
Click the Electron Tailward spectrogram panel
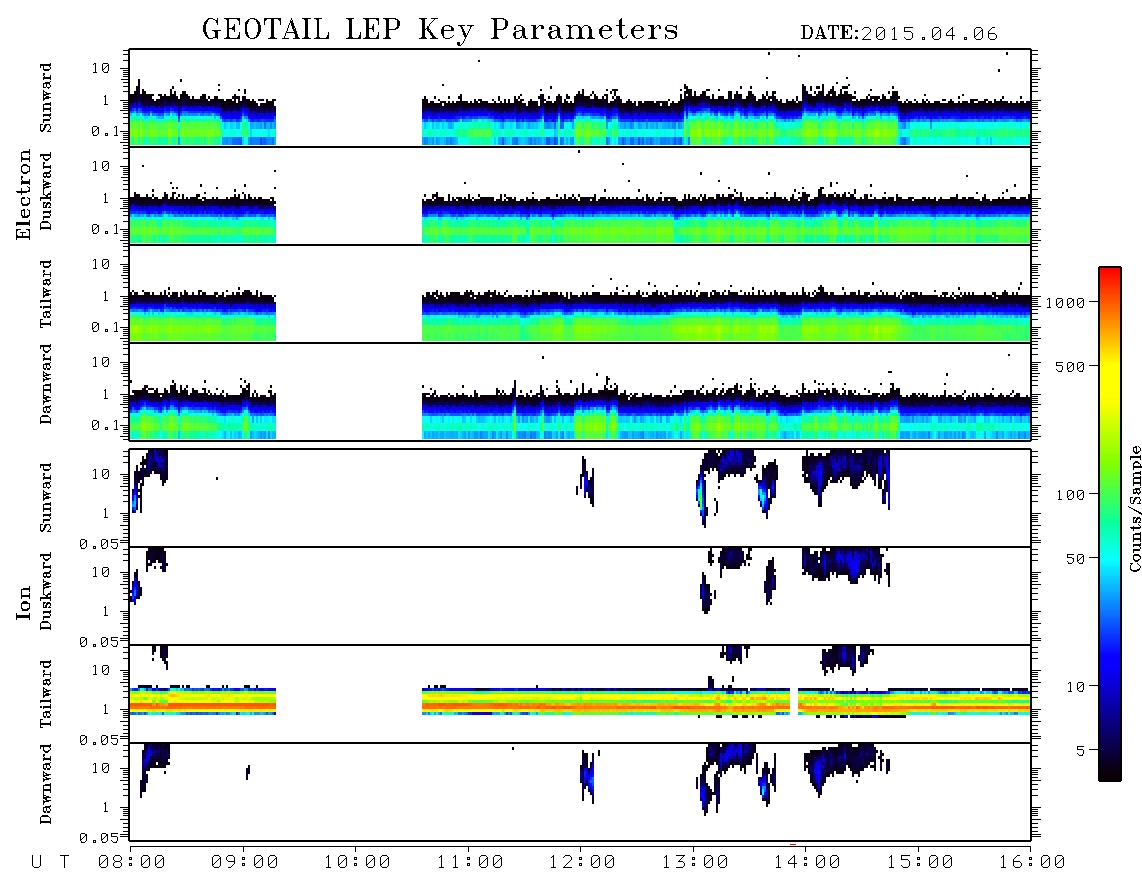(x=580, y=294)
